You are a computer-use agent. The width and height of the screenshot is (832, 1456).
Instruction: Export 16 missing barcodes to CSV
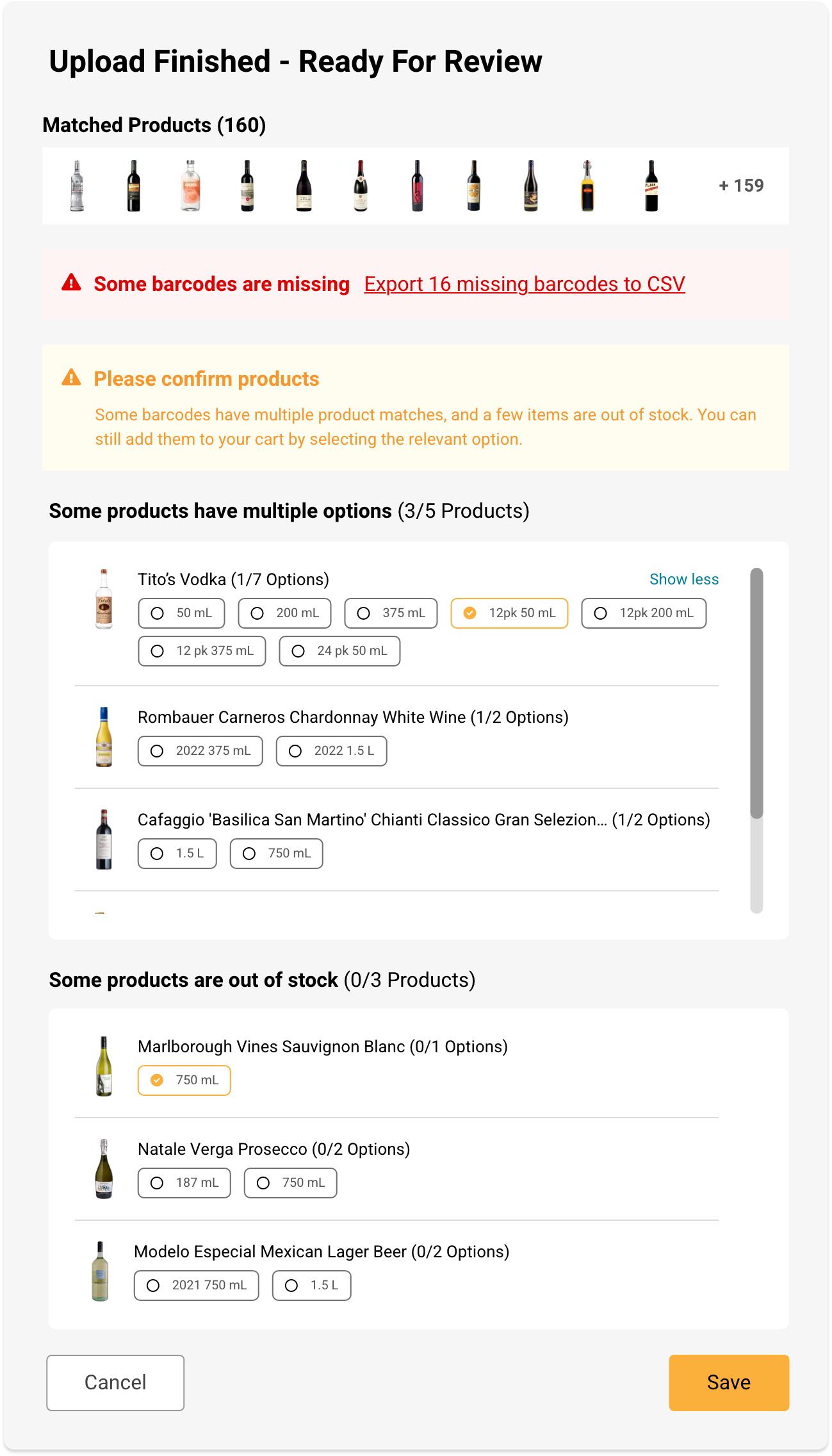coord(525,284)
